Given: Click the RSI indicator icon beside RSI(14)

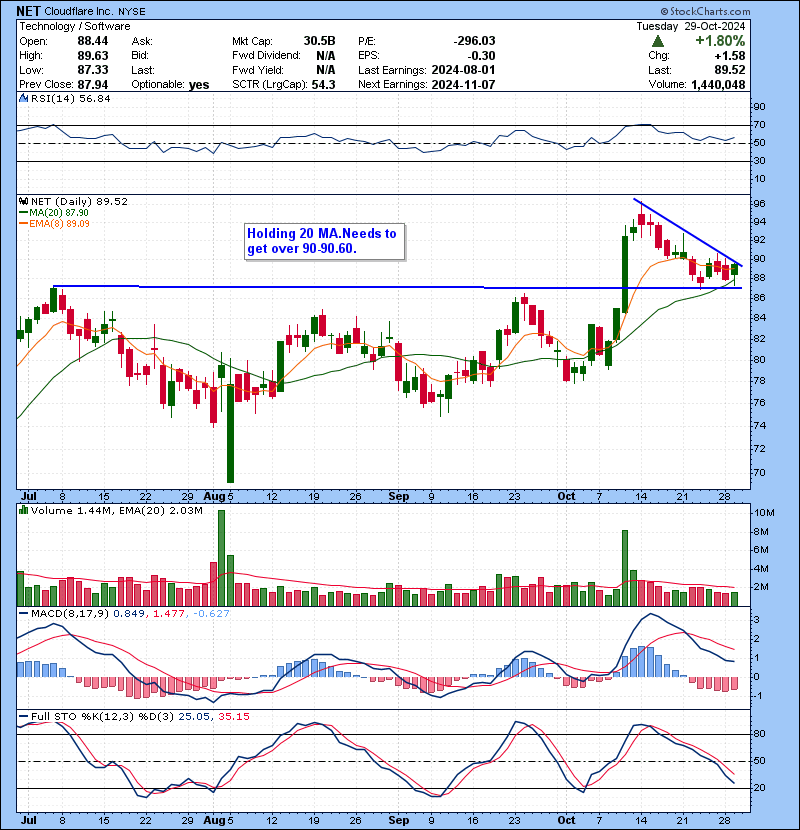Looking at the screenshot, I should (23, 98).
